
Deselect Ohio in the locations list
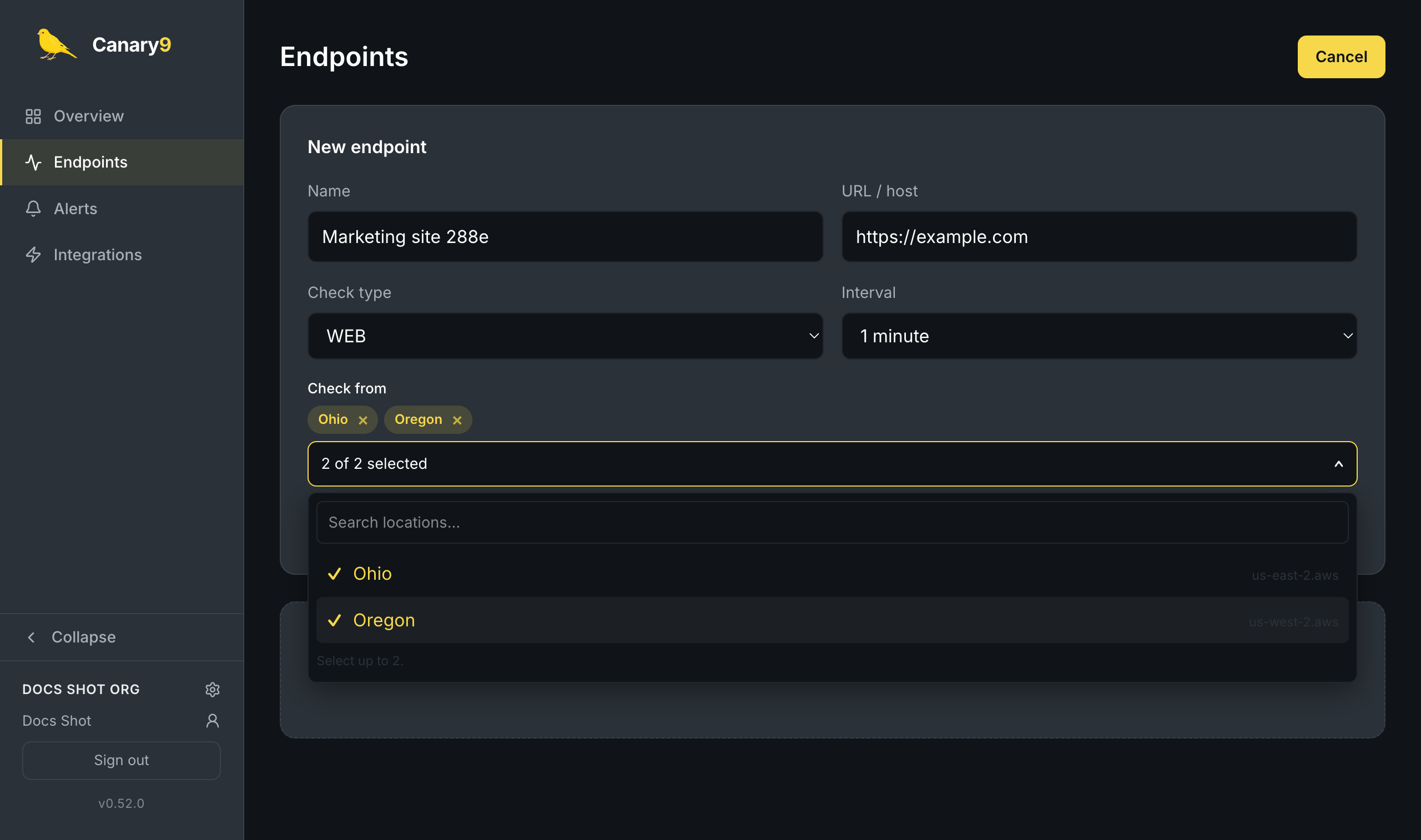coord(832,574)
